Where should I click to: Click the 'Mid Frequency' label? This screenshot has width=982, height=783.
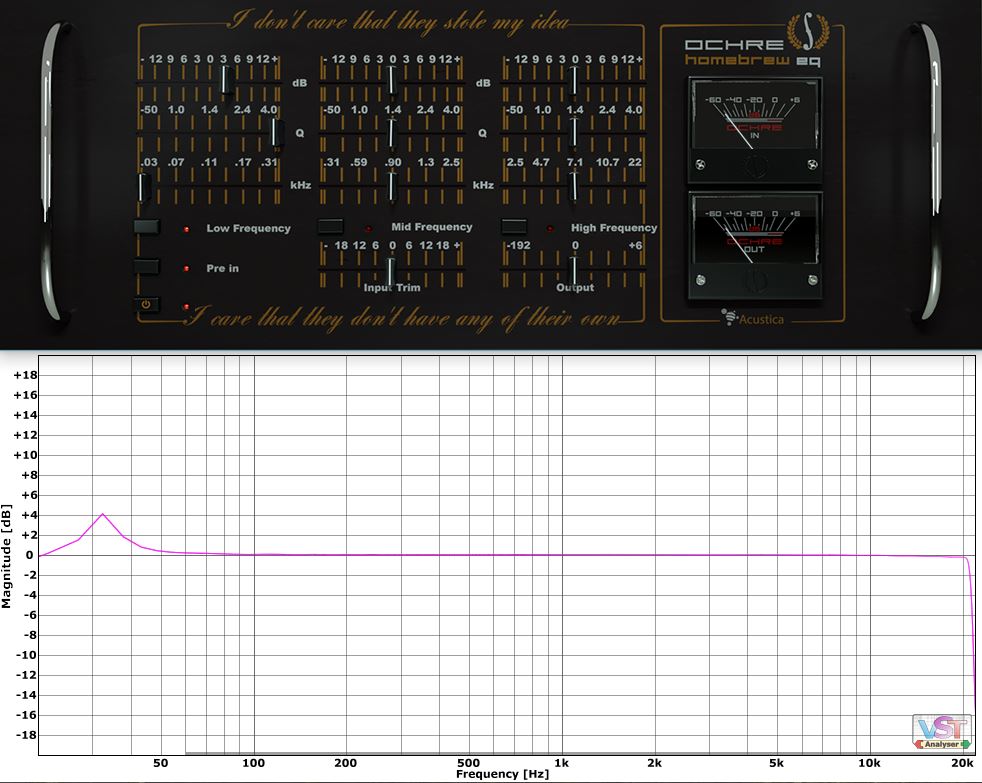tap(432, 227)
